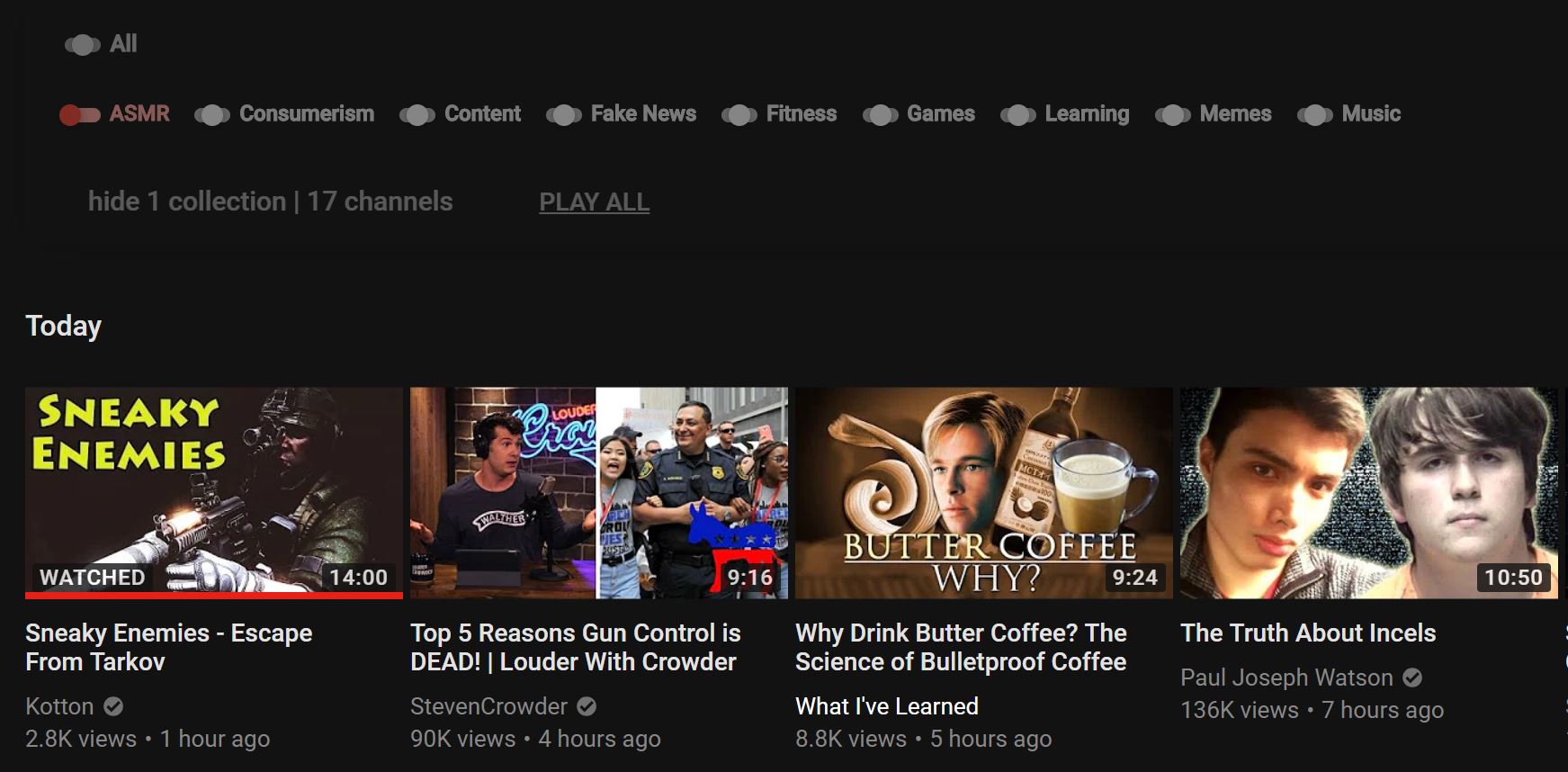Enable the Consumerism collection toggle
The height and width of the screenshot is (772, 1568).
click(x=212, y=114)
